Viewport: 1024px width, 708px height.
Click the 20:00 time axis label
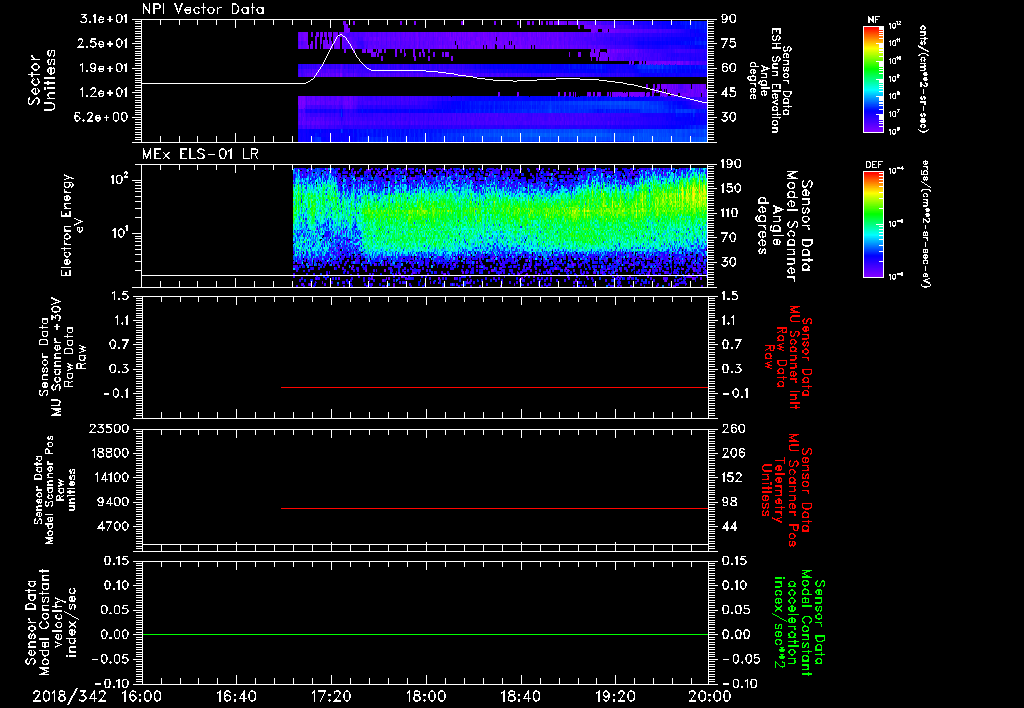[x=710, y=696]
